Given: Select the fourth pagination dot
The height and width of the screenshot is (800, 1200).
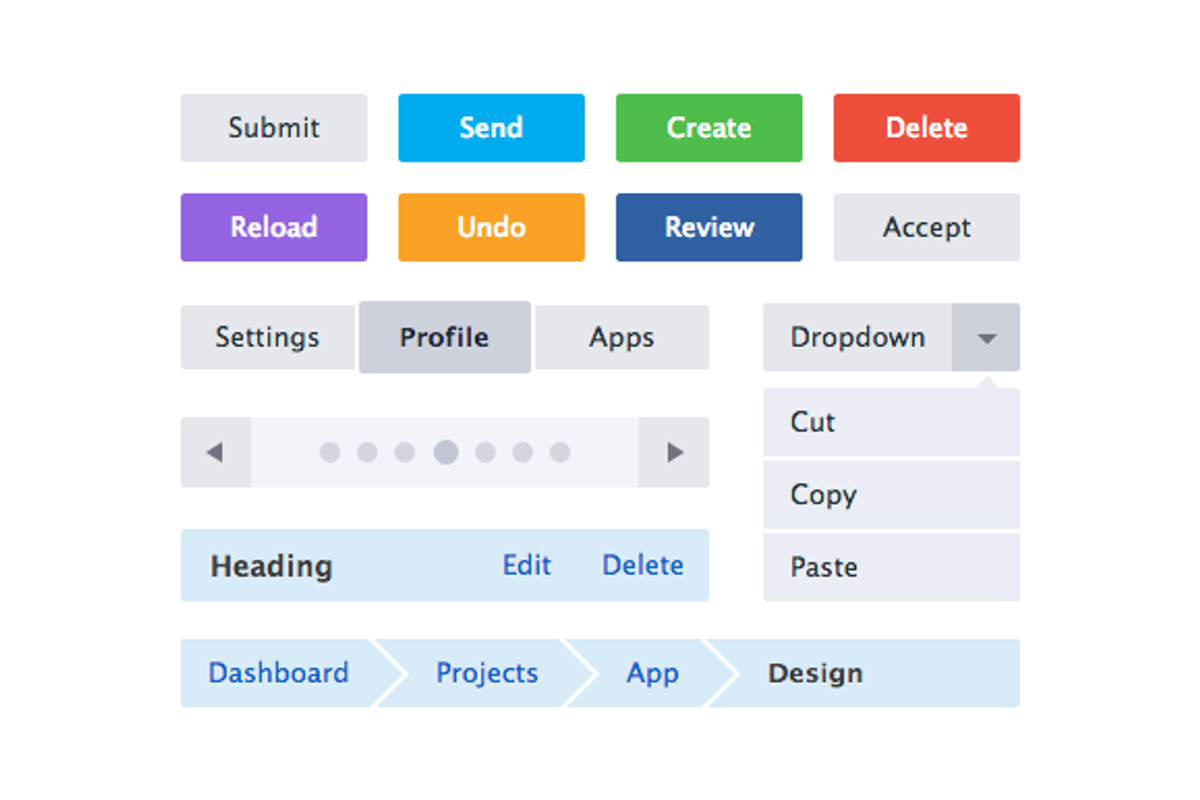Looking at the screenshot, I should point(444,452).
